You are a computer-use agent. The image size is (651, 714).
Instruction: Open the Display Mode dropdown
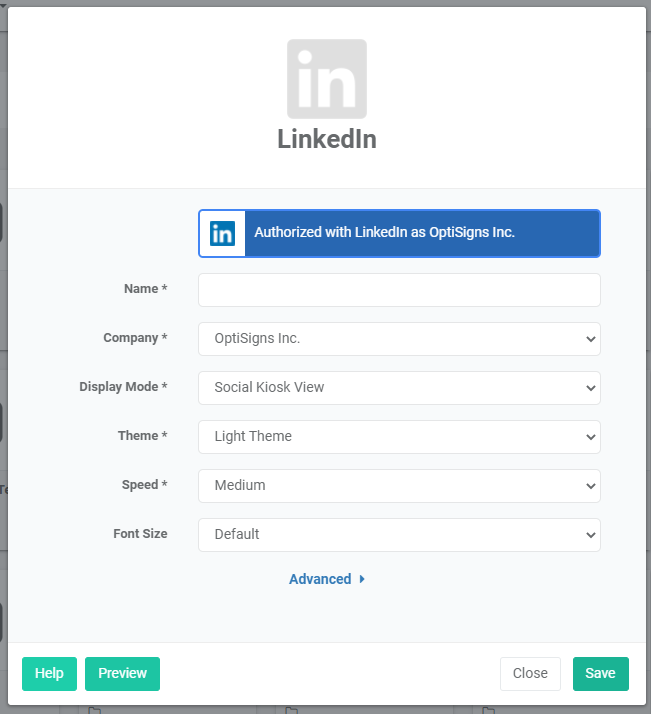click(x=399, y=388)
